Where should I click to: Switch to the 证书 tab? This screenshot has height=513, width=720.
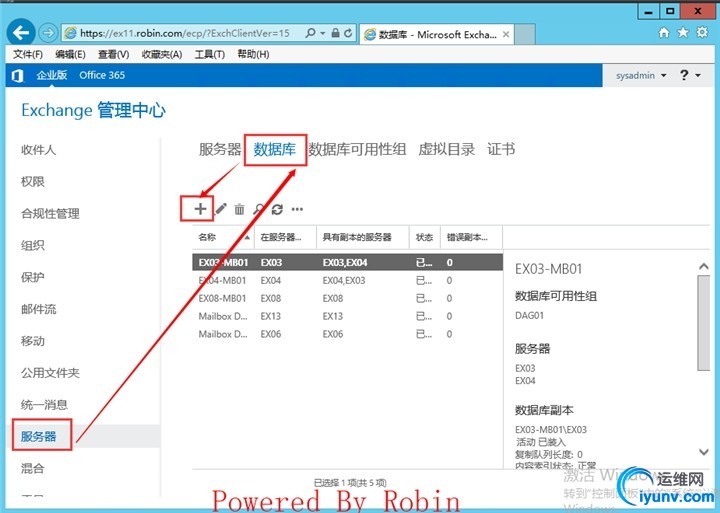pyautogui.click(x=501, y=149)
